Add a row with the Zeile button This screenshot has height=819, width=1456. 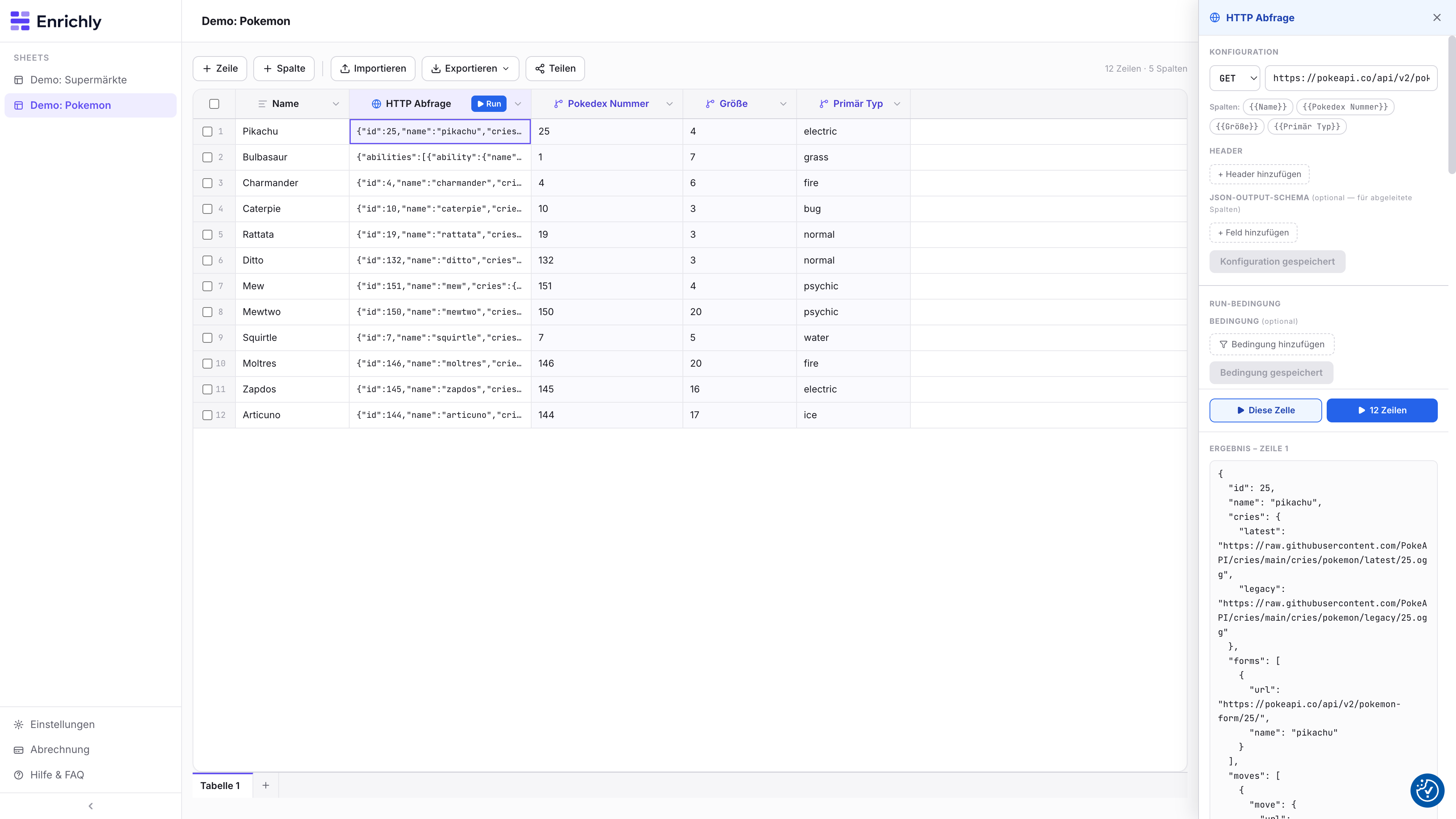point(220,68)
